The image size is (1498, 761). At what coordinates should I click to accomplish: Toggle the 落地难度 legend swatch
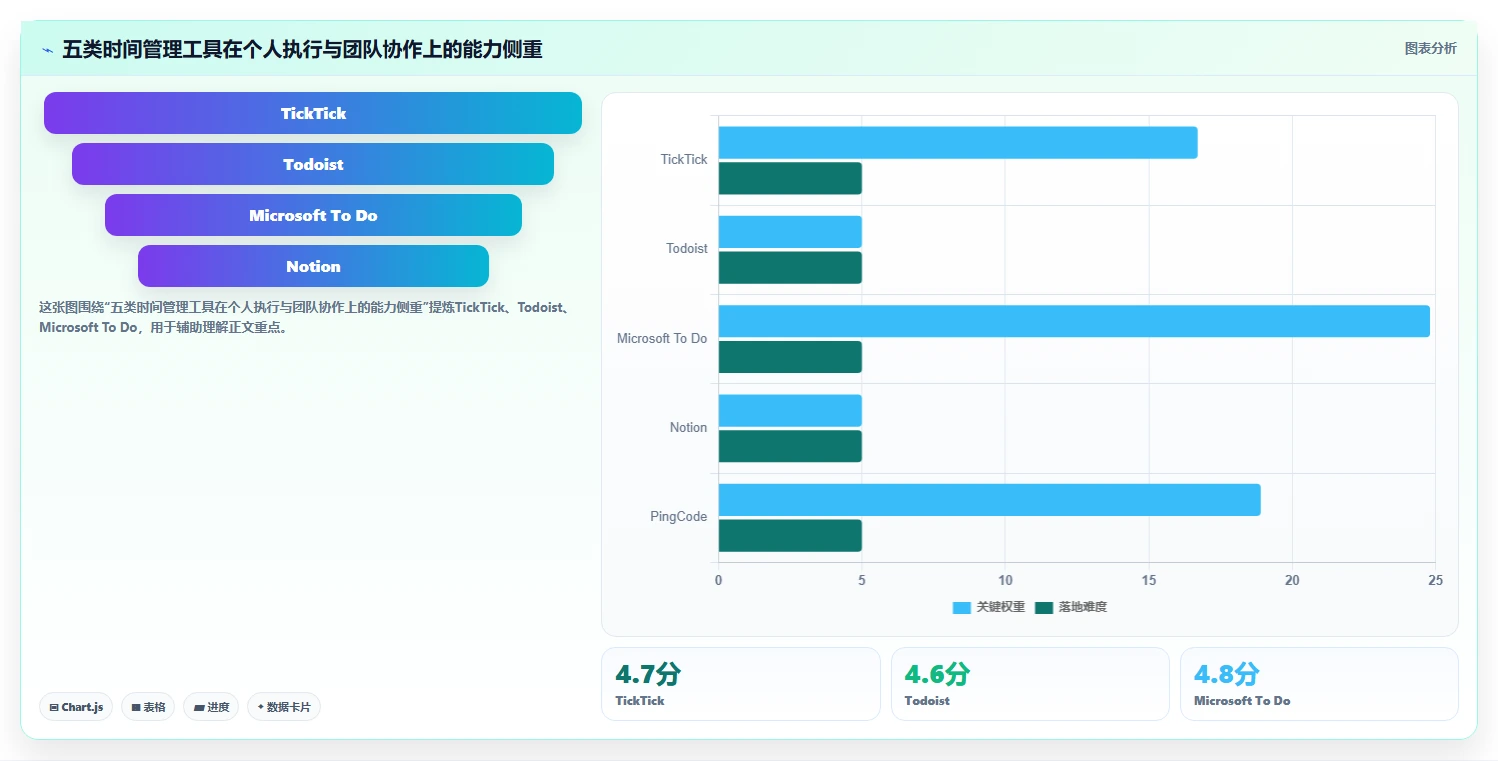pos(1044,607)
